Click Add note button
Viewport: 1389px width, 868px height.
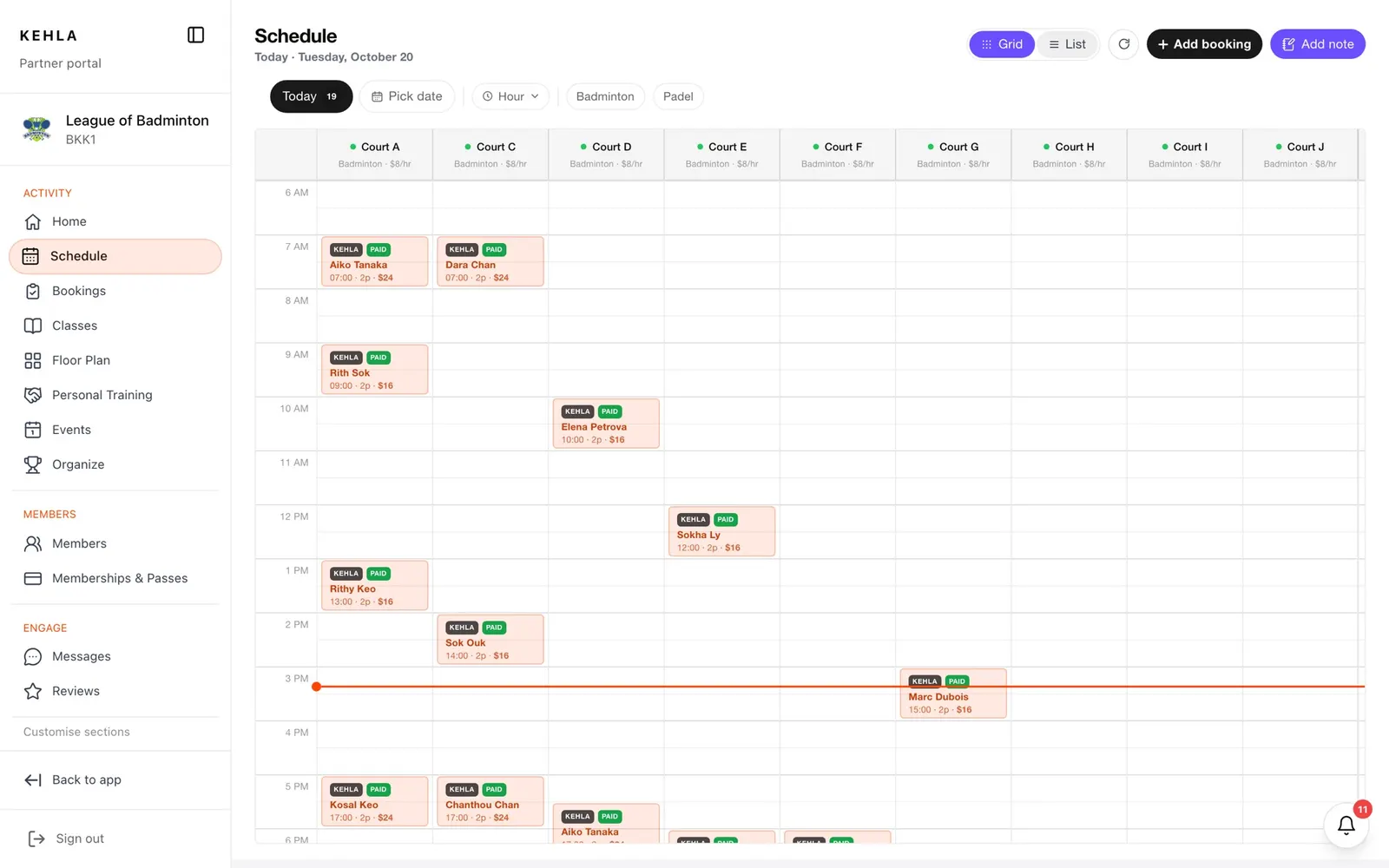[1318, 44]
